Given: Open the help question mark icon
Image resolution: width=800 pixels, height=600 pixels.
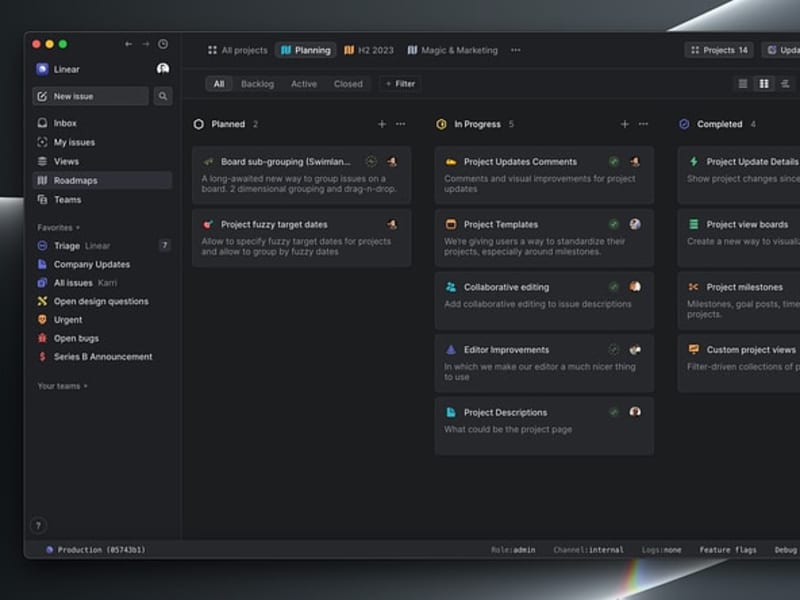Looking at the screenshot, I should (x=38, y=526).
